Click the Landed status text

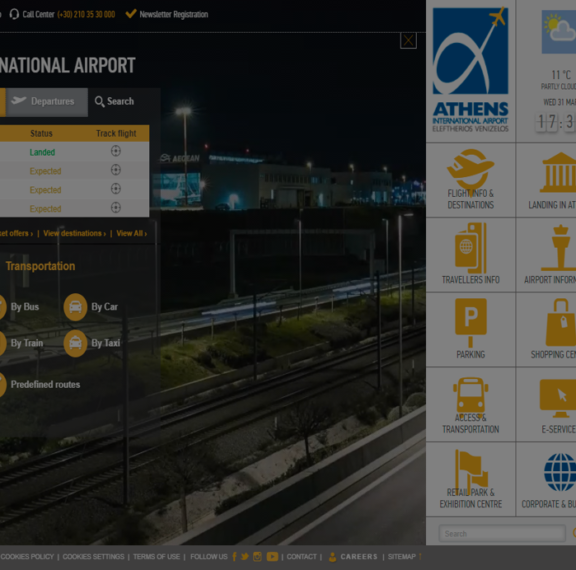[x=42, y=152]
